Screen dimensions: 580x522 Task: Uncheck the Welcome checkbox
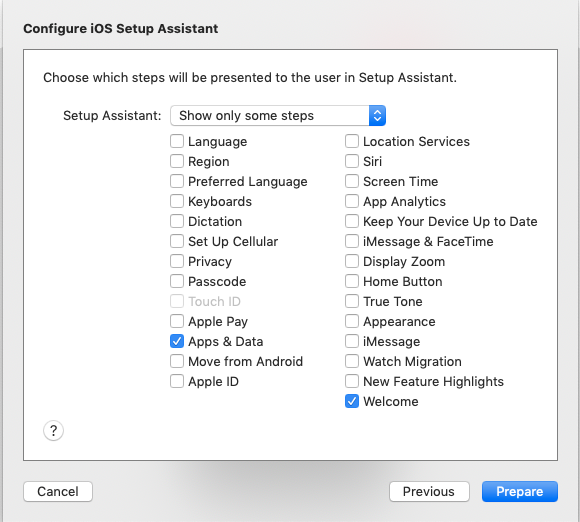352,401
